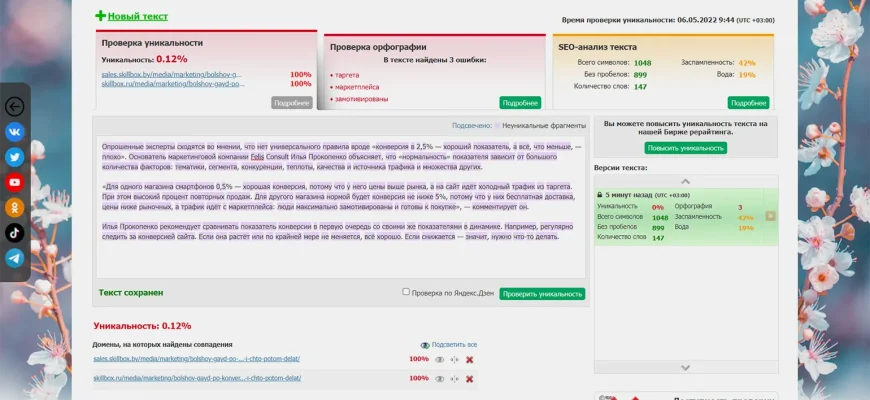
Task: Open the YouTube icon in the sidebar
Action: pyautogui.click(x=15, y=182)
